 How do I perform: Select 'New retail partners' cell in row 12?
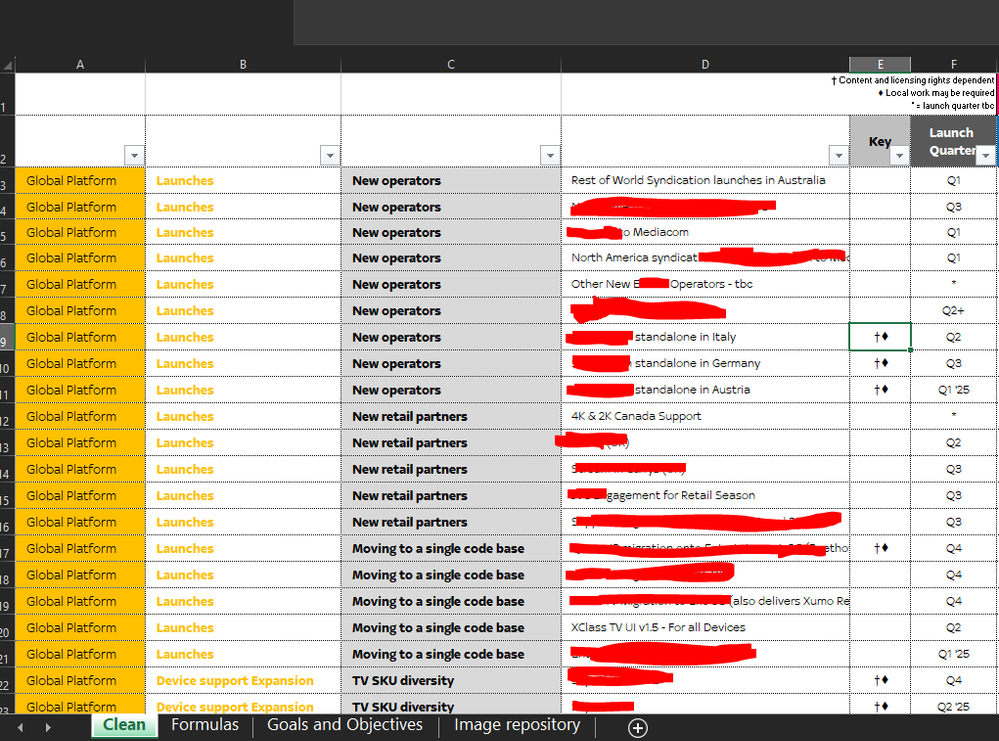[451, 417]
